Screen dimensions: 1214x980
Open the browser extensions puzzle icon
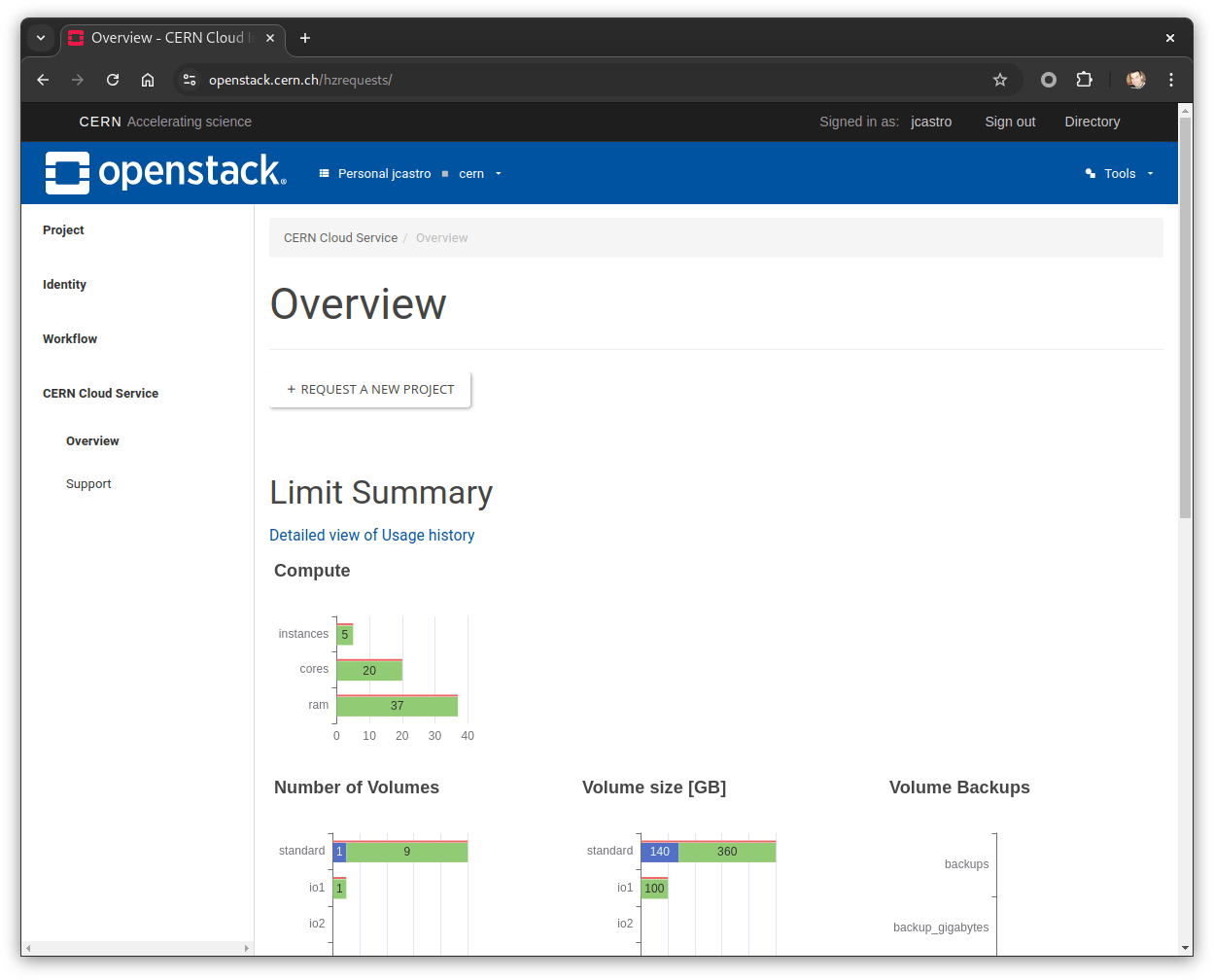pyautogui.click(x=1084, y=80)
